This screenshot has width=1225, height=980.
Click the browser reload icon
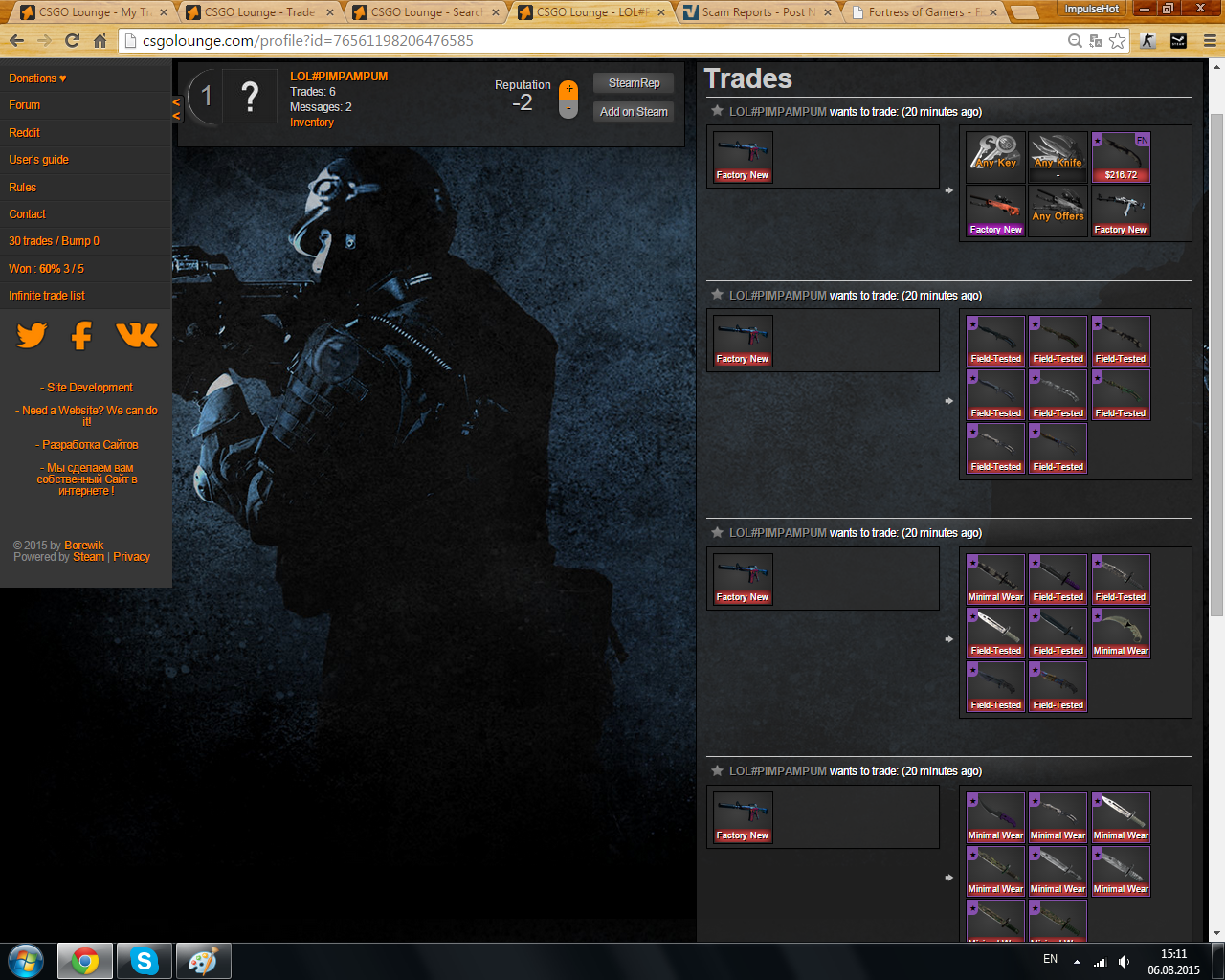click(72, 41)
